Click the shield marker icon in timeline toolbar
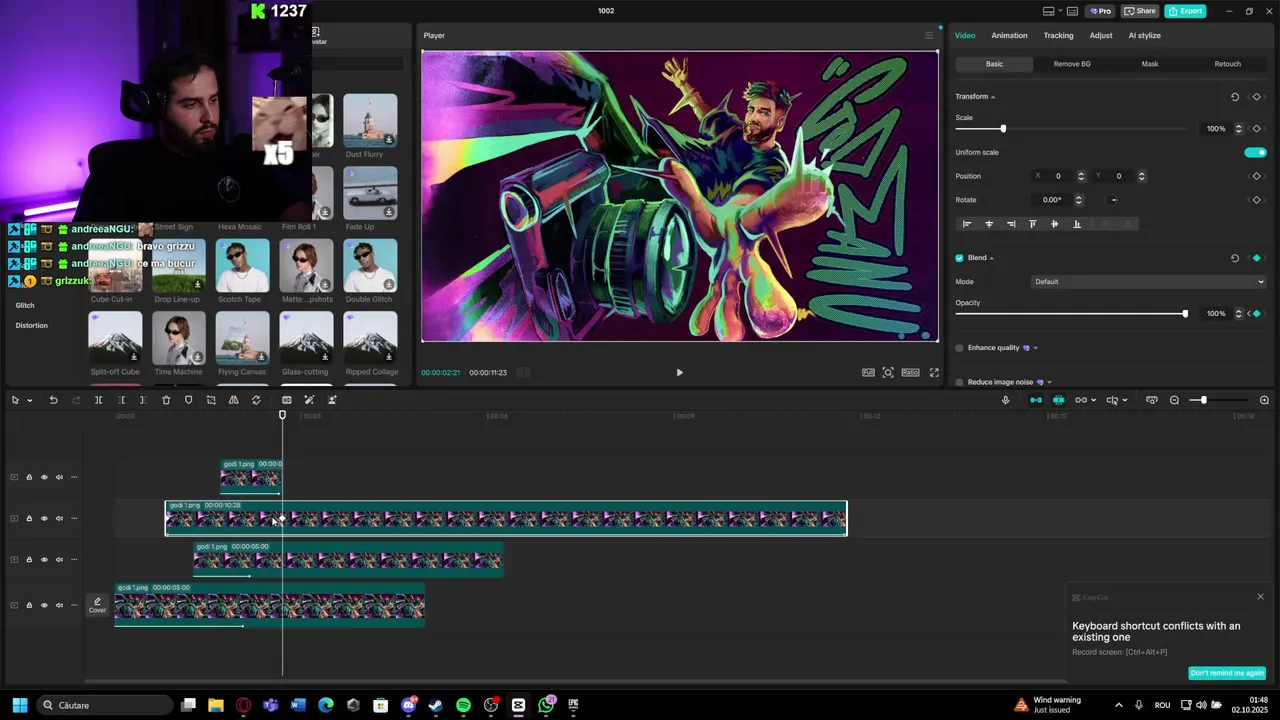This screenshot has height=720, width=1280. (x=188, y=400)
